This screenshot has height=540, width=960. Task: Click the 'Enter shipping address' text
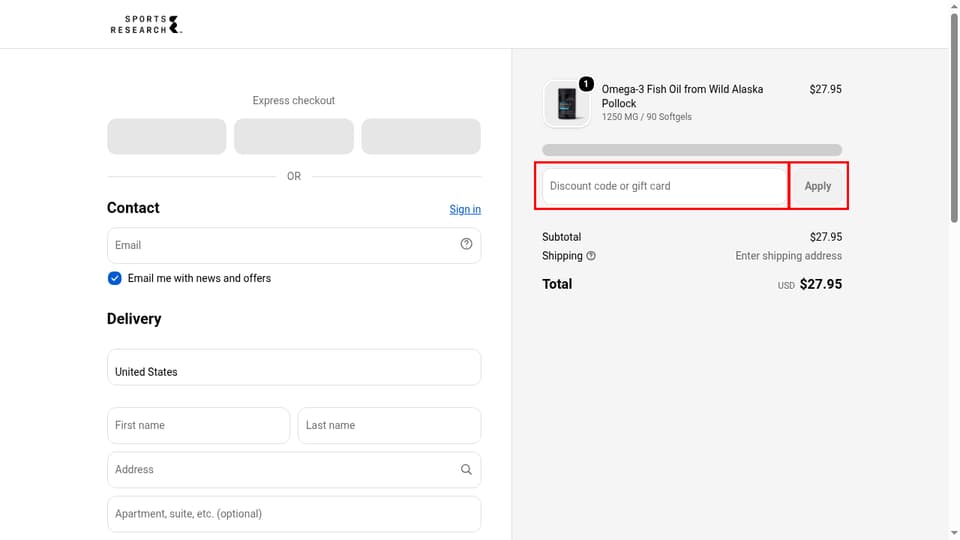pyautogui.click(x=788, y=256)
